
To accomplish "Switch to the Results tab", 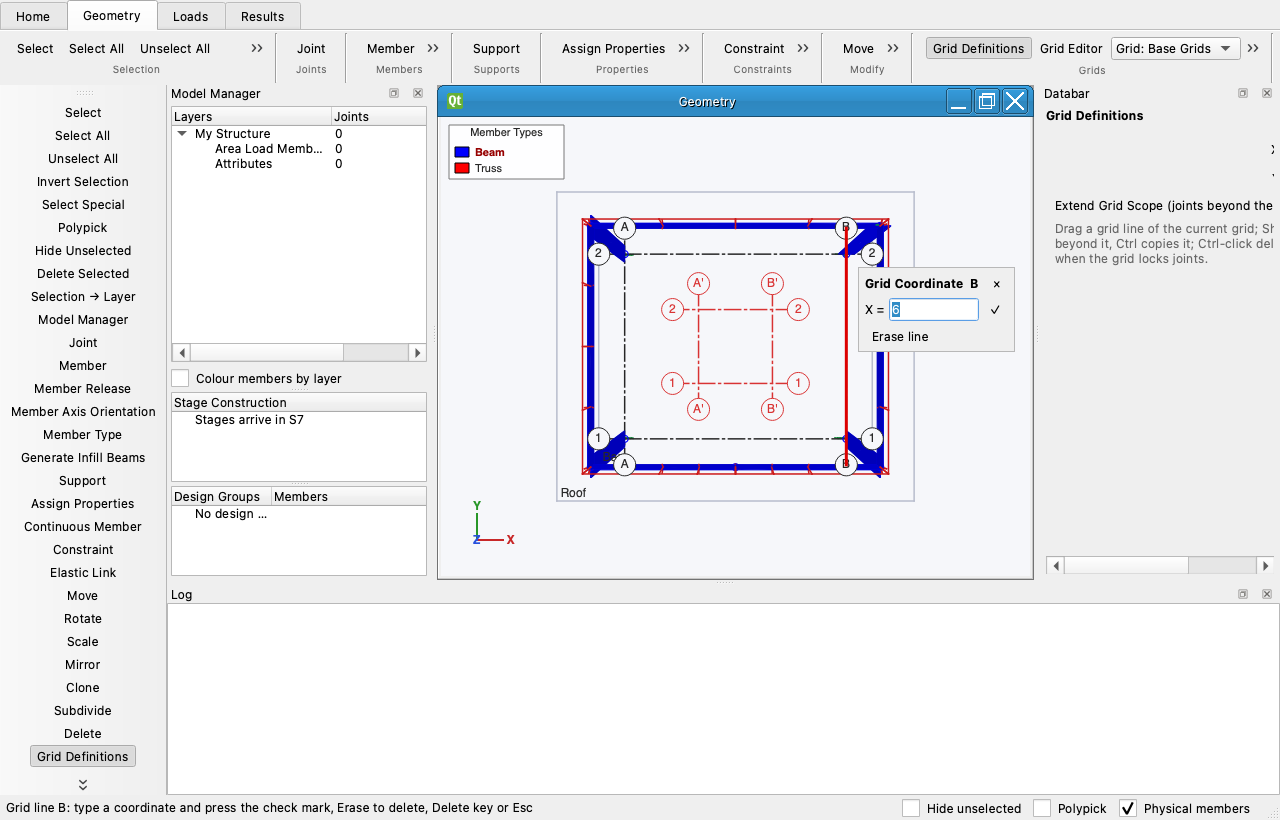I will coord(263,16).
